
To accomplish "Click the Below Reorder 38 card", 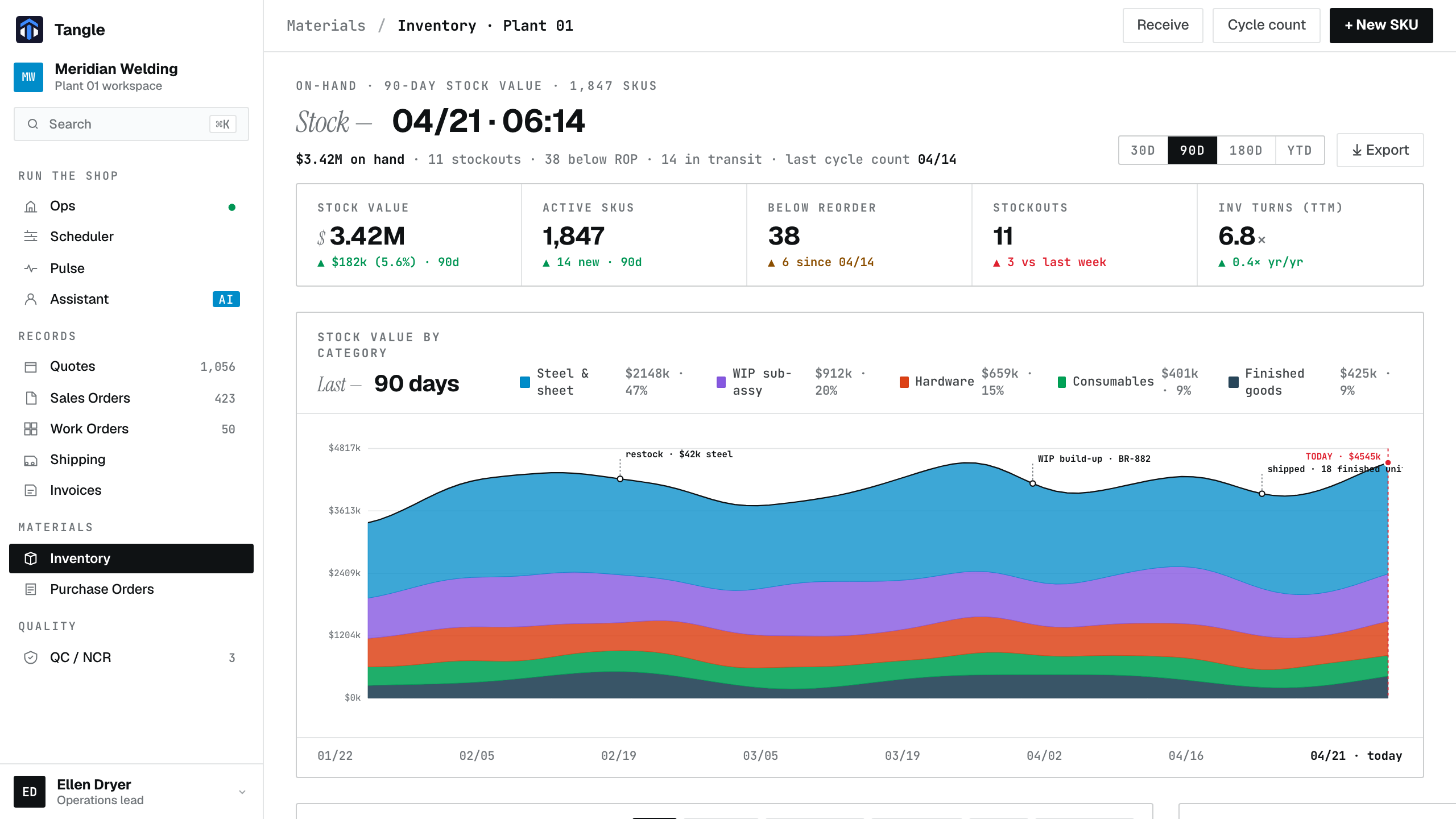I will point(859,235).
